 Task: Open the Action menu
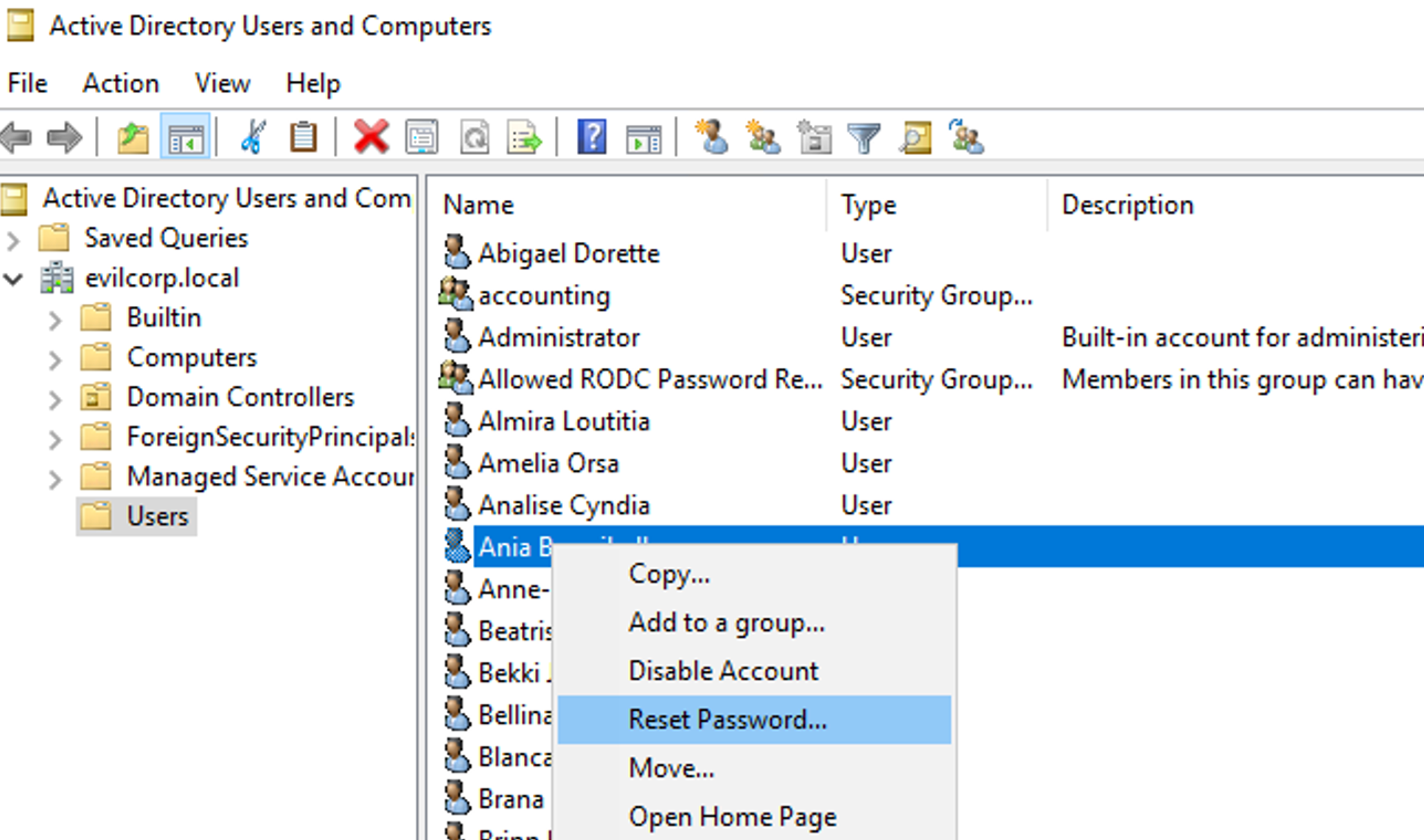tap(121, 84)
